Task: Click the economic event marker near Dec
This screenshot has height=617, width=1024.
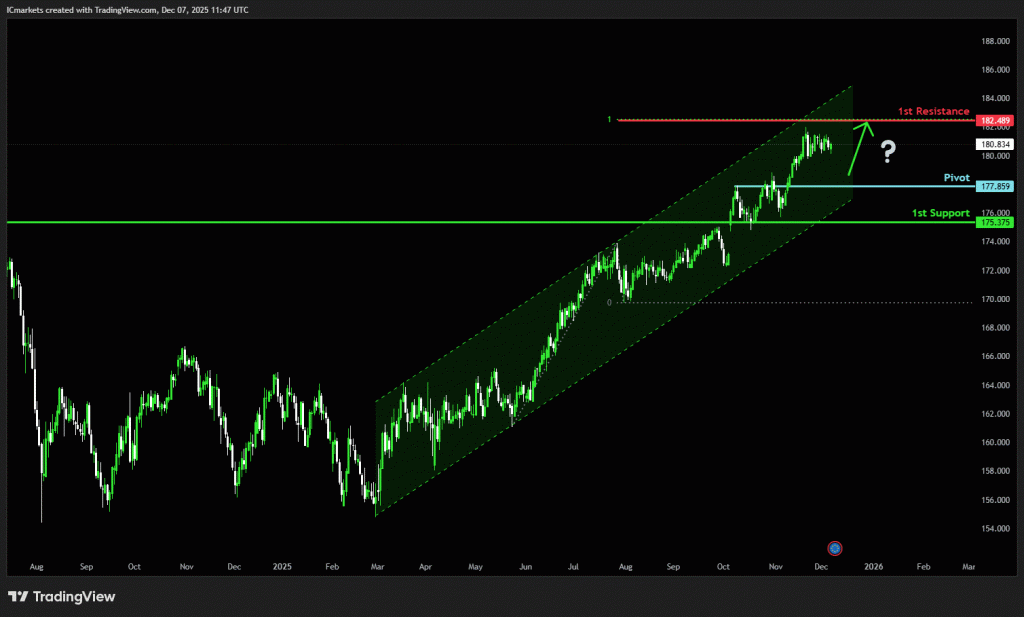Action: click(x=835, y=547)
